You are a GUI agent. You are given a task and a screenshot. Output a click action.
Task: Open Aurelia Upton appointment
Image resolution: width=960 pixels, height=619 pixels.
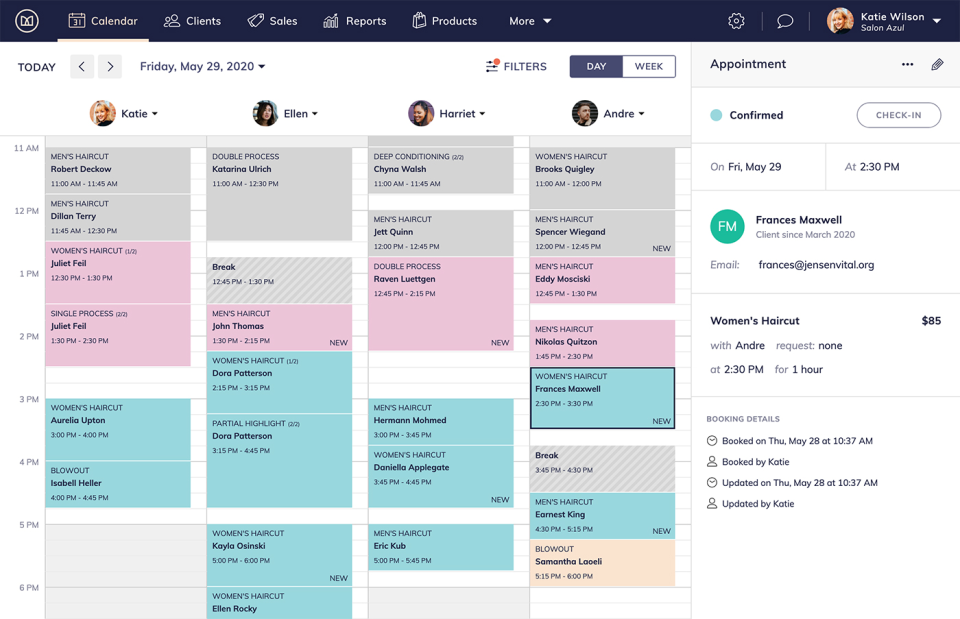tap(118, 429)
